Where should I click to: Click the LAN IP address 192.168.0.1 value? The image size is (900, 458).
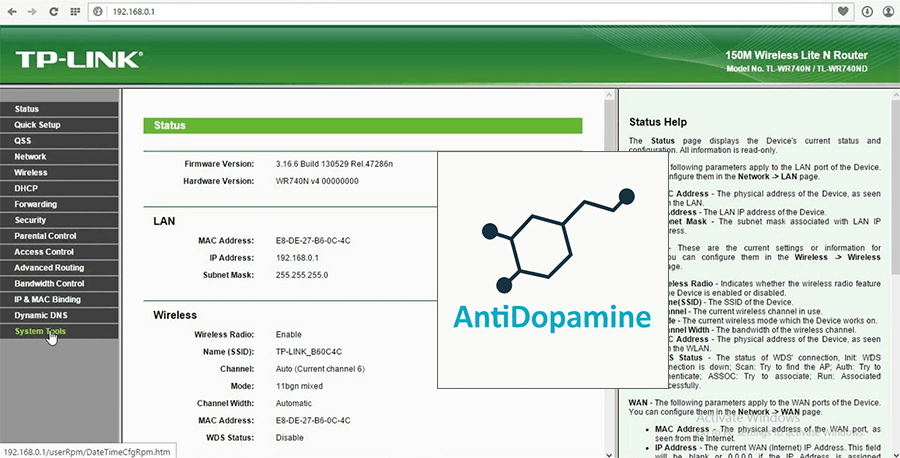(297, 258)
